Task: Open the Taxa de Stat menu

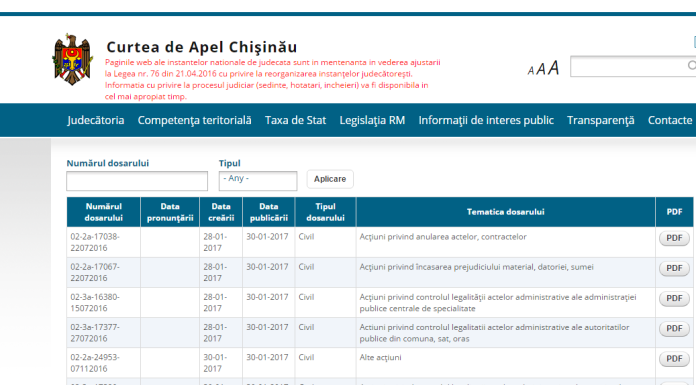Action: 295,120
